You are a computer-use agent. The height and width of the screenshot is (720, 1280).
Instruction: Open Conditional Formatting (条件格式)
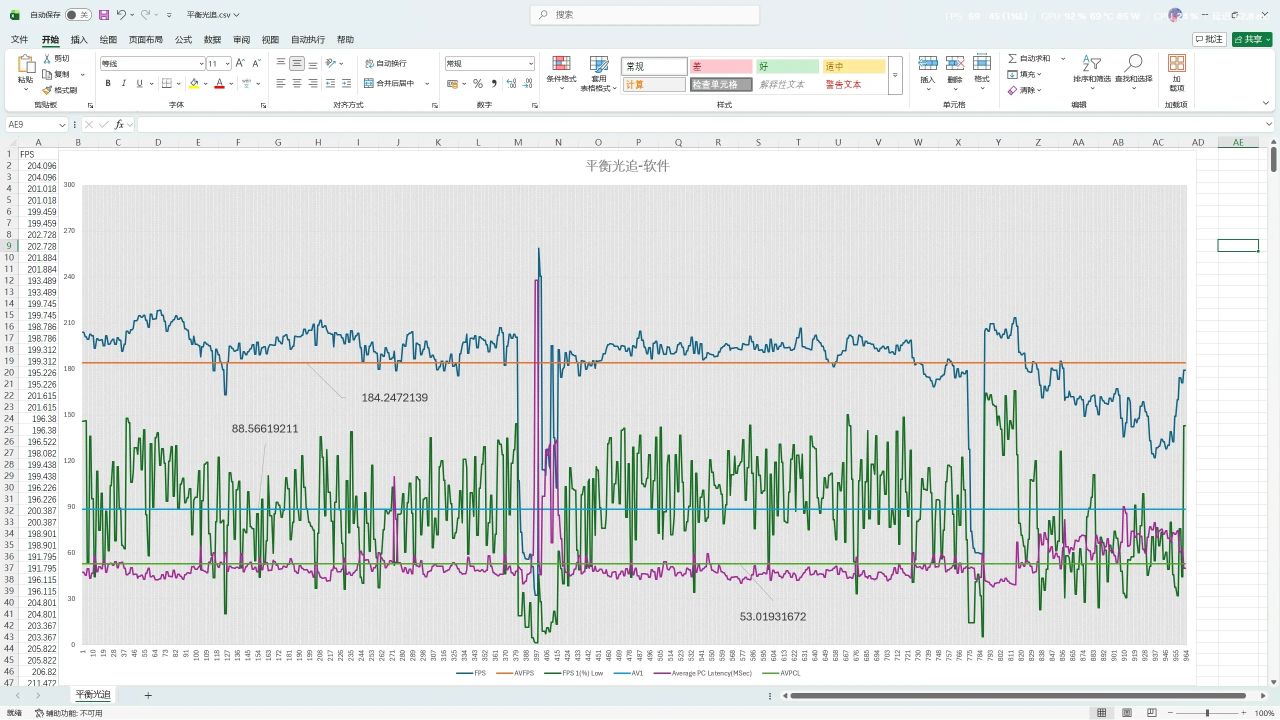(561, 73)
